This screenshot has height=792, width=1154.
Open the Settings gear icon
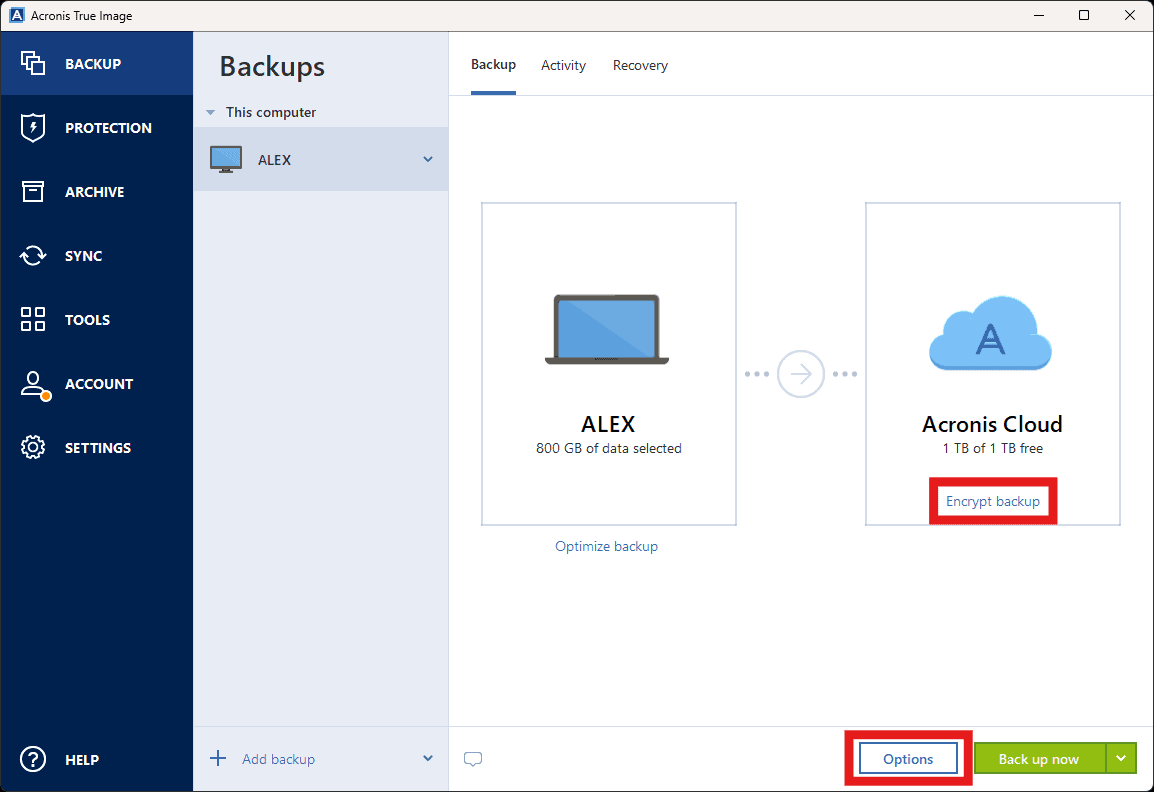click(33, 448)
